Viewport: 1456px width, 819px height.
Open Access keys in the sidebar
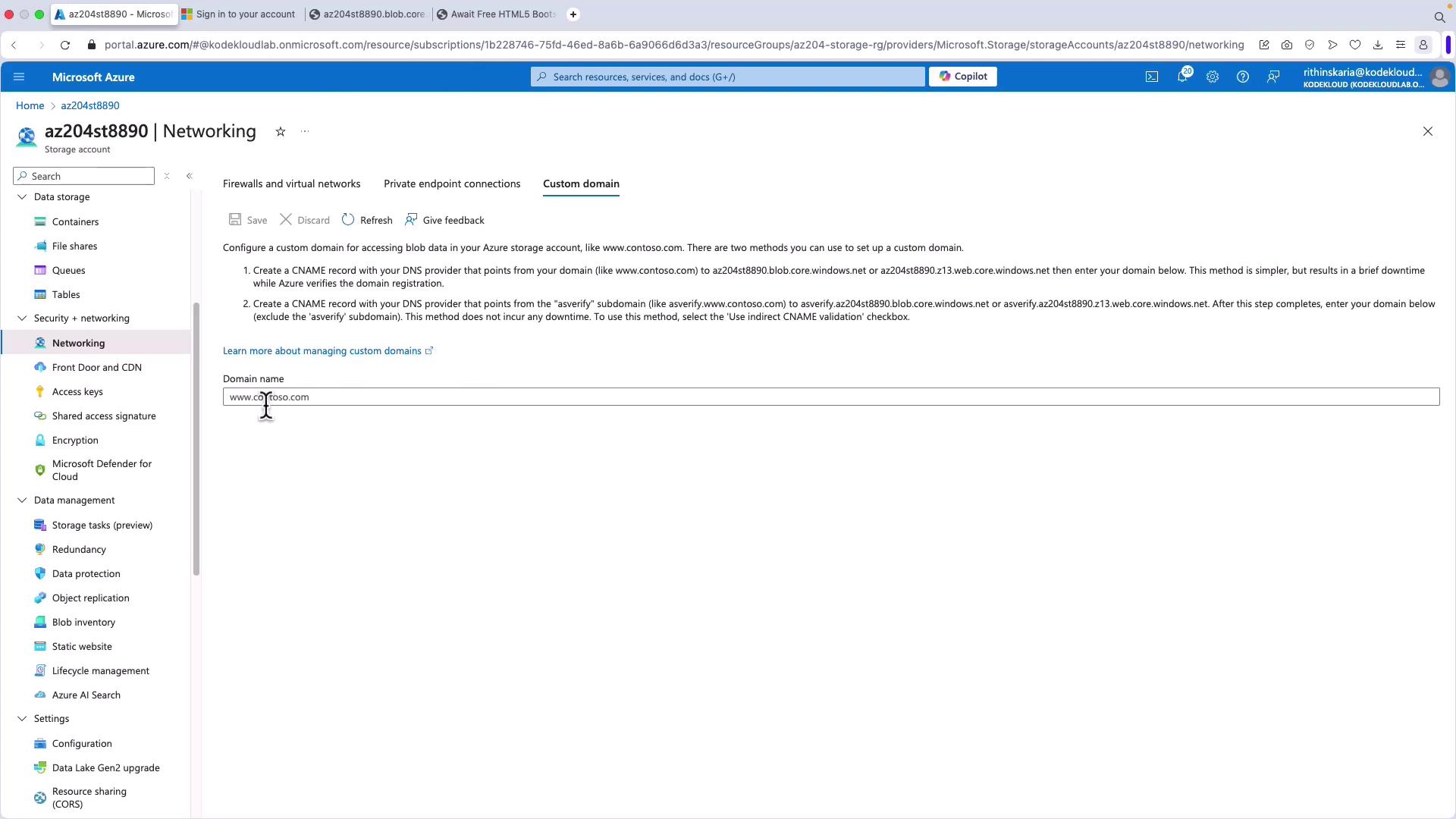click(77, 391)
